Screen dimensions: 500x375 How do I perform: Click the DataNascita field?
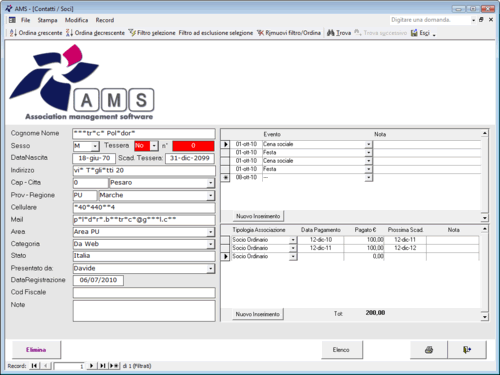tap(94, 158)
